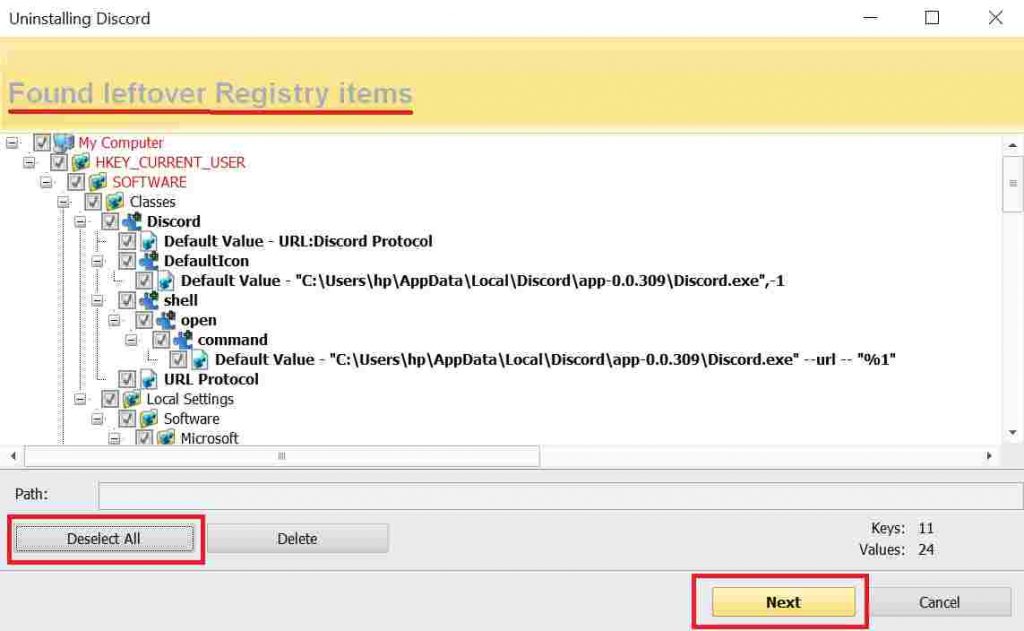Select the DefaultIcon tree item label

pyautogui.click(x=206, y=261)
